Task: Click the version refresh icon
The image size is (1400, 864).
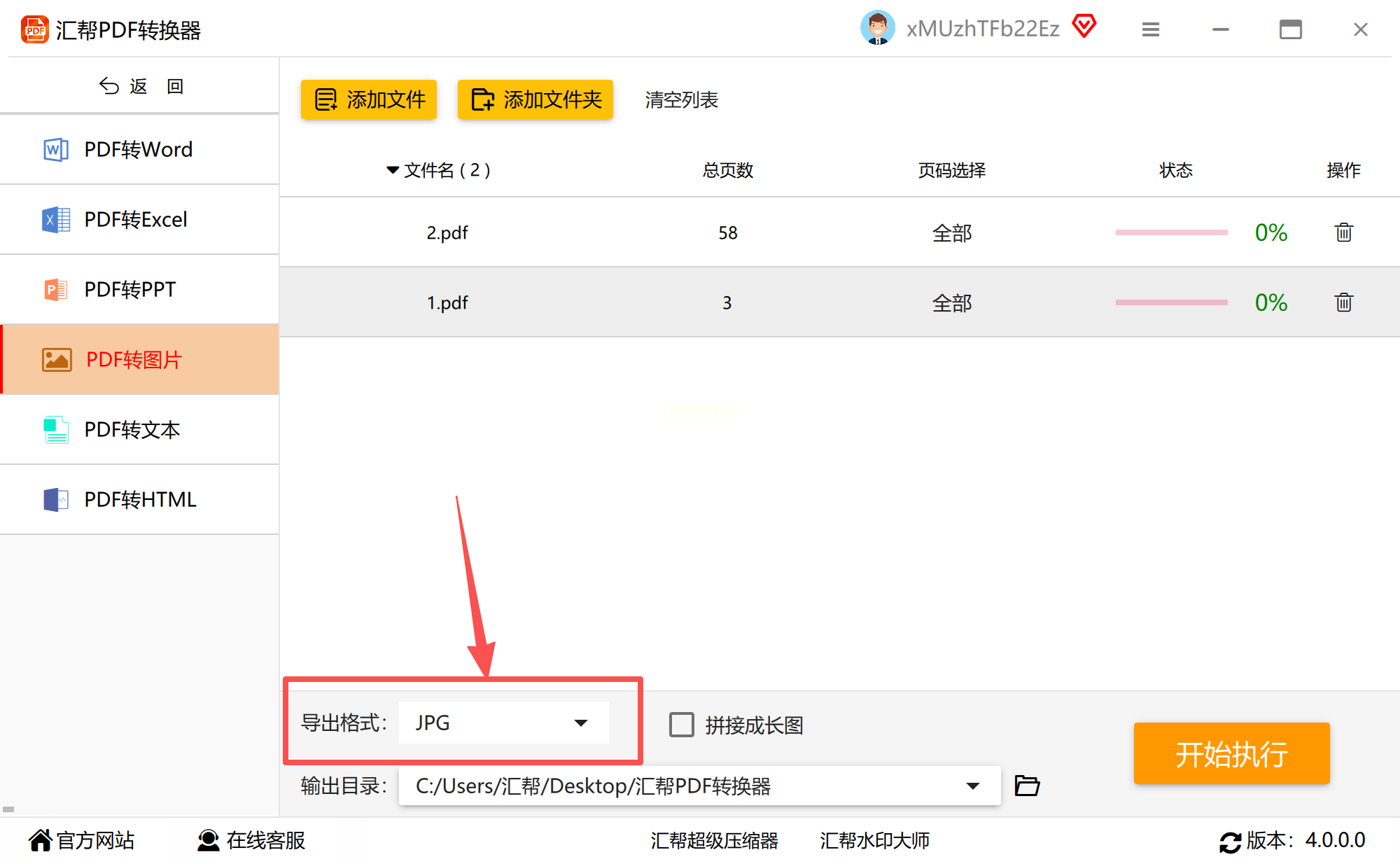Action: (1230, 841)
